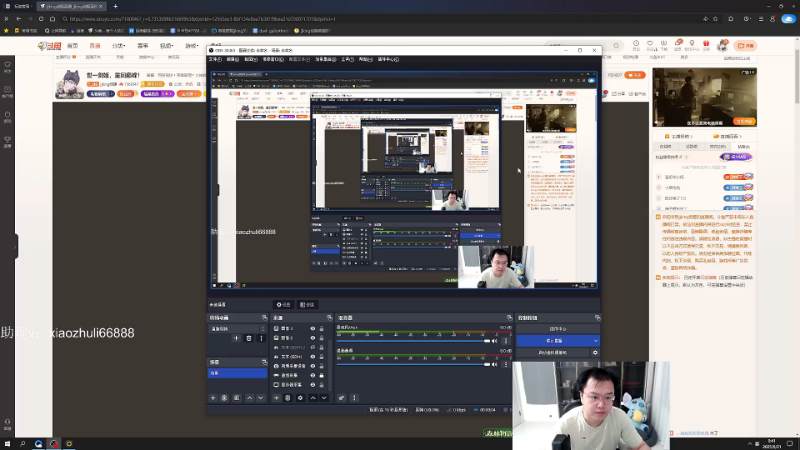
Task: Open the Douyu 赛事 nav item
Action: pyautogui.click(x=143, y=46)
